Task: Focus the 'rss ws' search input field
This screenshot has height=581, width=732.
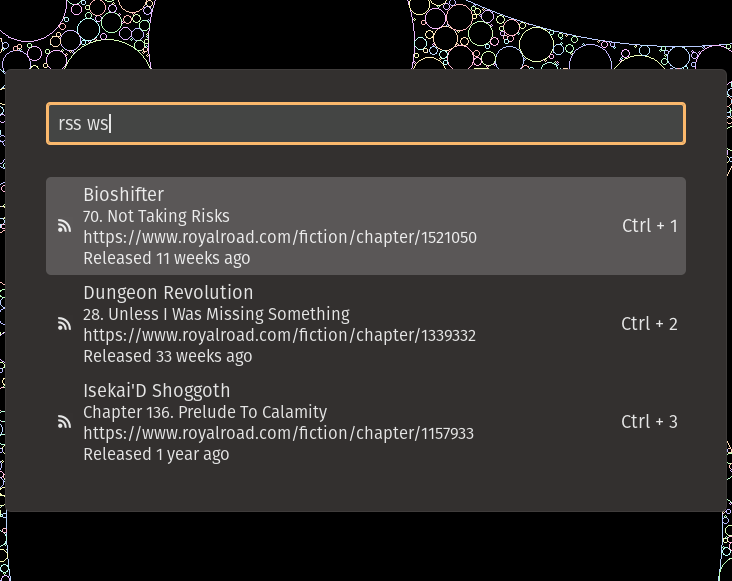Action: [366, 124]
